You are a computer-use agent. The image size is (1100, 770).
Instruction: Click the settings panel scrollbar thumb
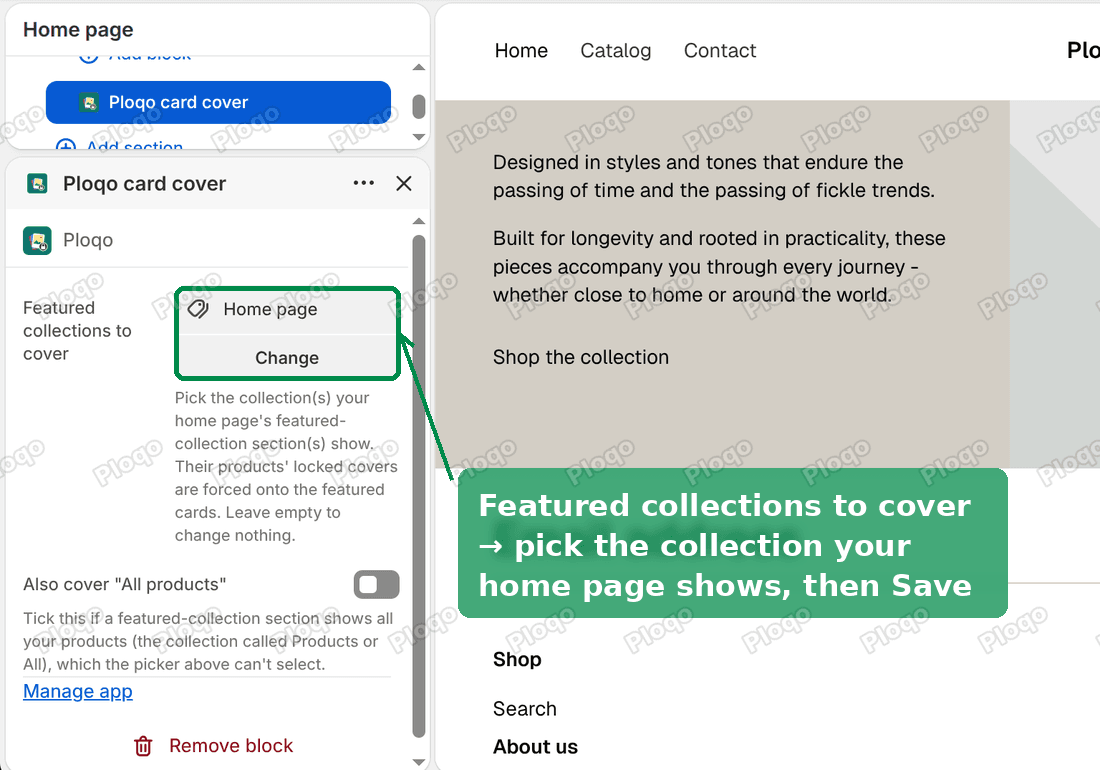point(419,486)
